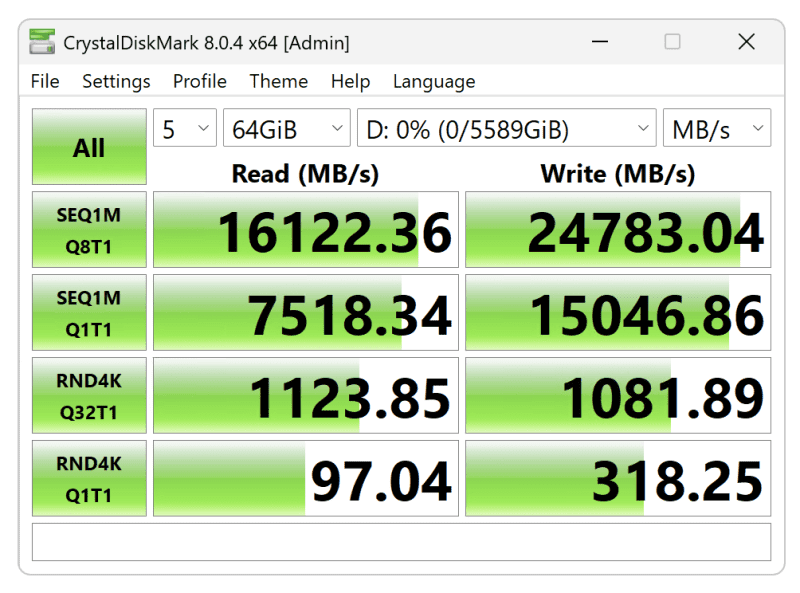Start the SEQ1M Q8T1 test
800x593 pixels.
tap(89, 231)
